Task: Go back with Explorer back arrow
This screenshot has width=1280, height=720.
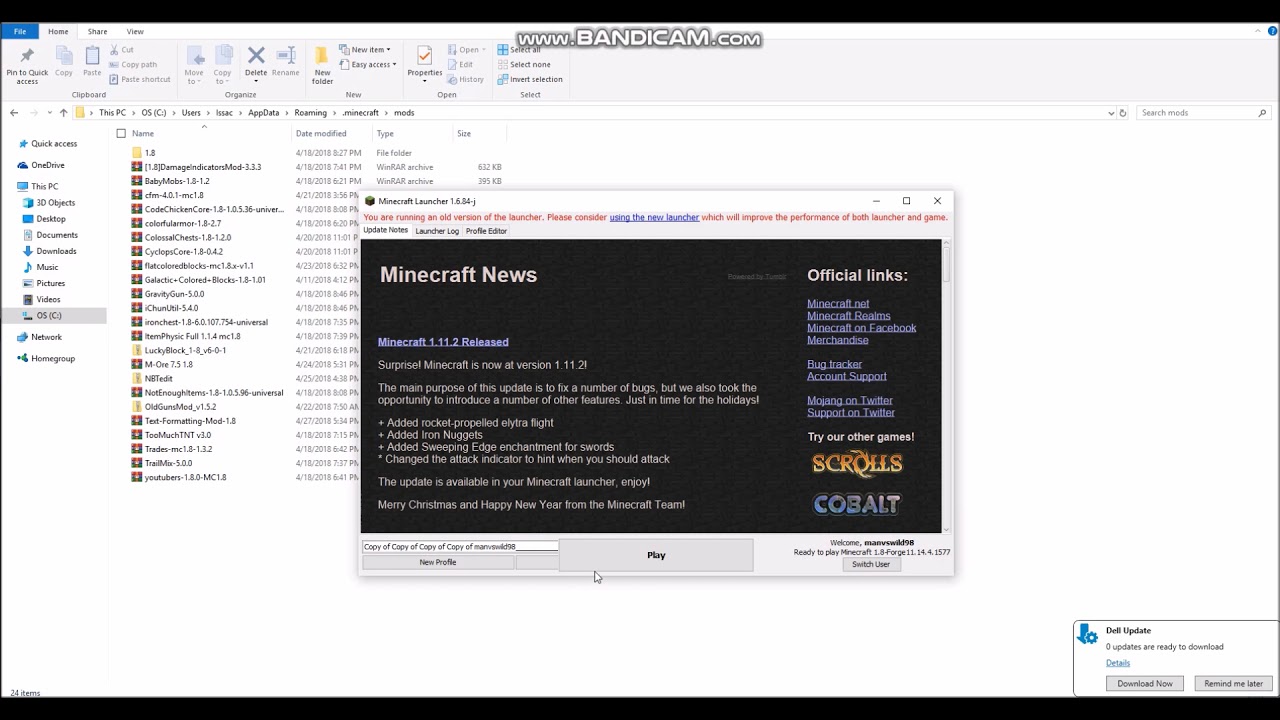Action: [14, 113]
